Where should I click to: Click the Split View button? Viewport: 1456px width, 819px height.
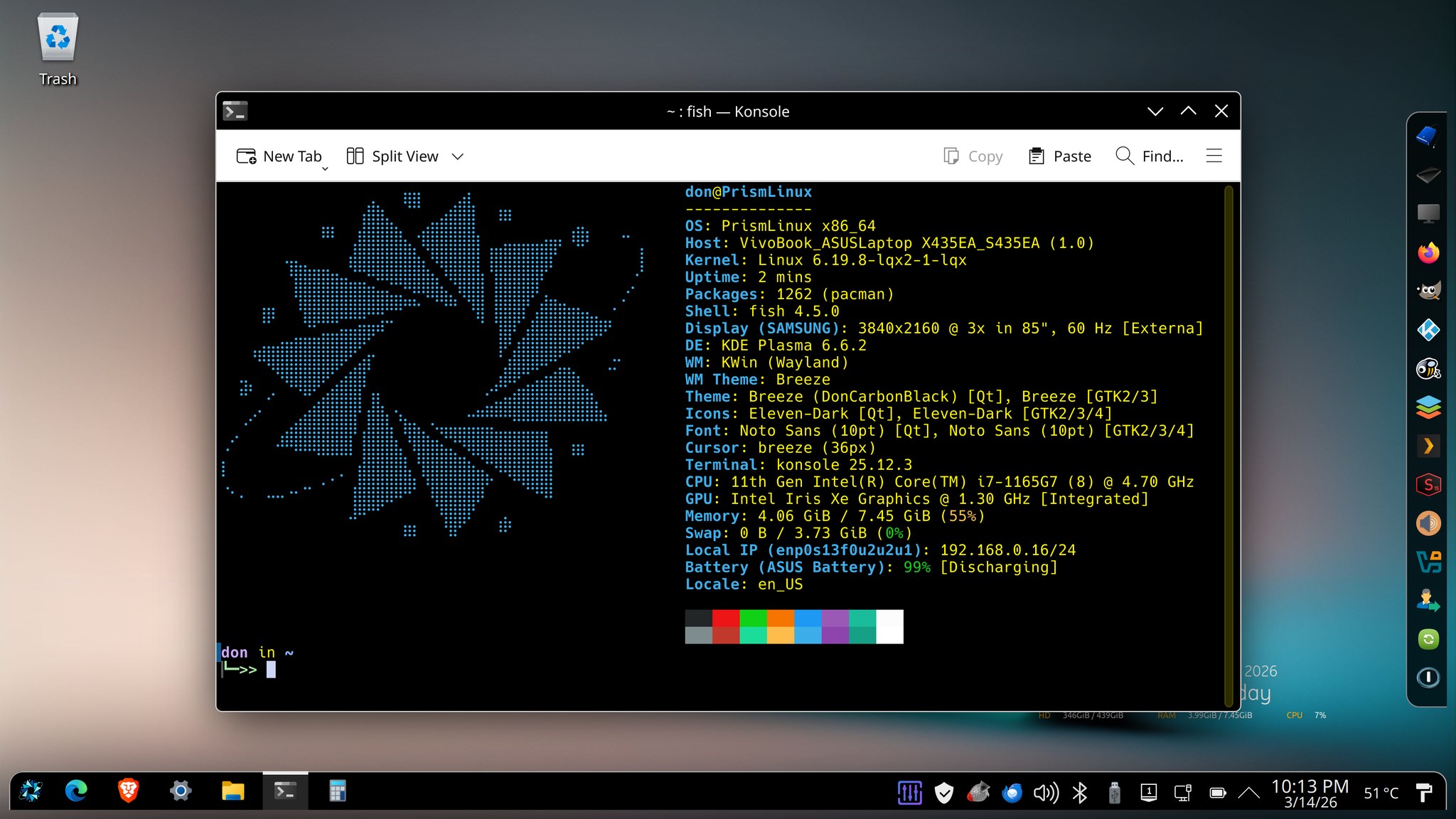[x=392, y=156]
